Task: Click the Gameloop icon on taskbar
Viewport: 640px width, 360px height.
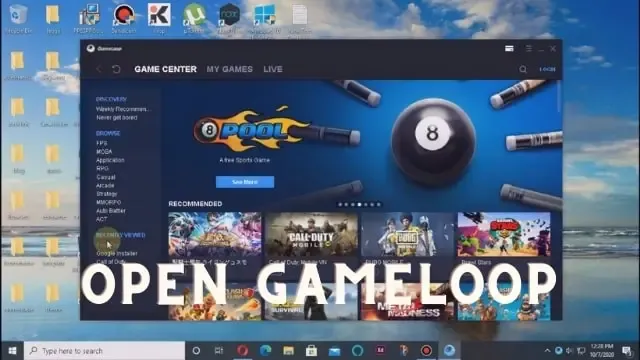Action: pyautogui.click(x=449, y=350)
